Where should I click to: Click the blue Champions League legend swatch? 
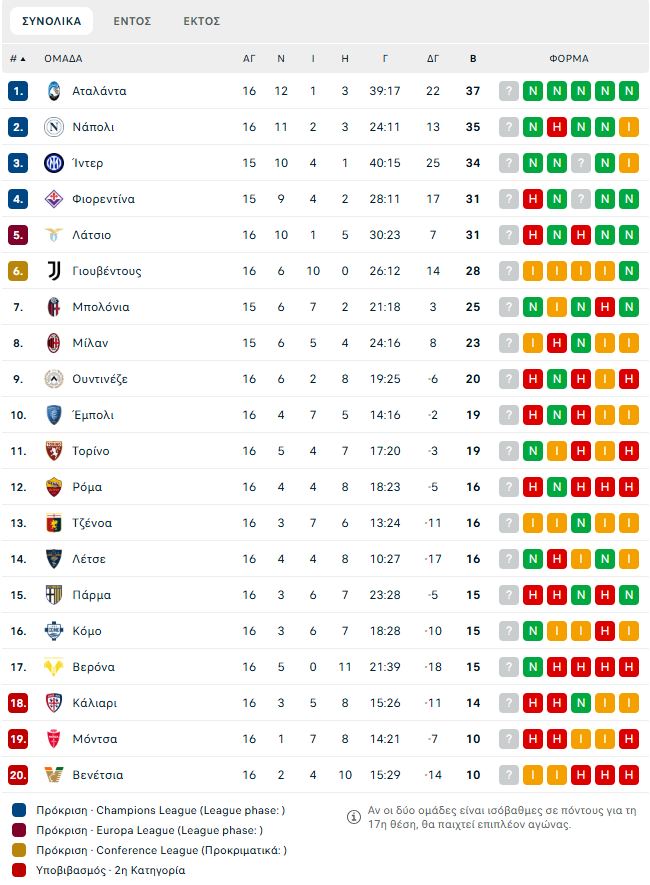pyautogui.click(x=19, y=810)
